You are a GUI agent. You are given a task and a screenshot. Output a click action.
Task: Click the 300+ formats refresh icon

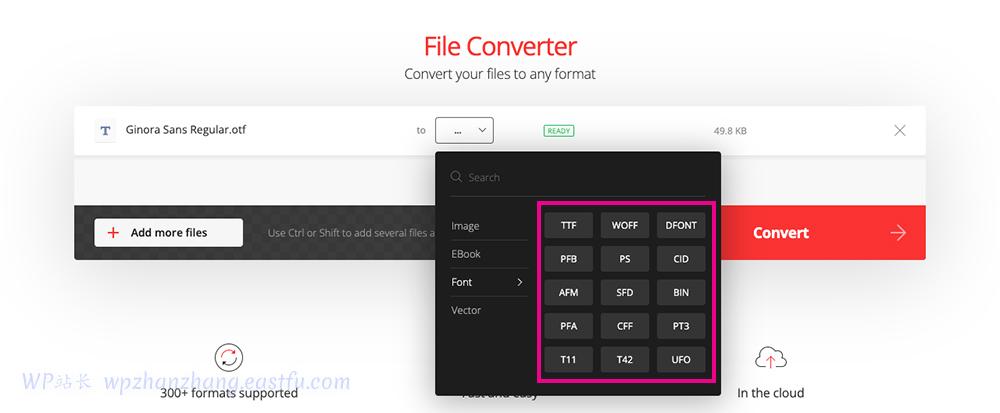point(228,358)
